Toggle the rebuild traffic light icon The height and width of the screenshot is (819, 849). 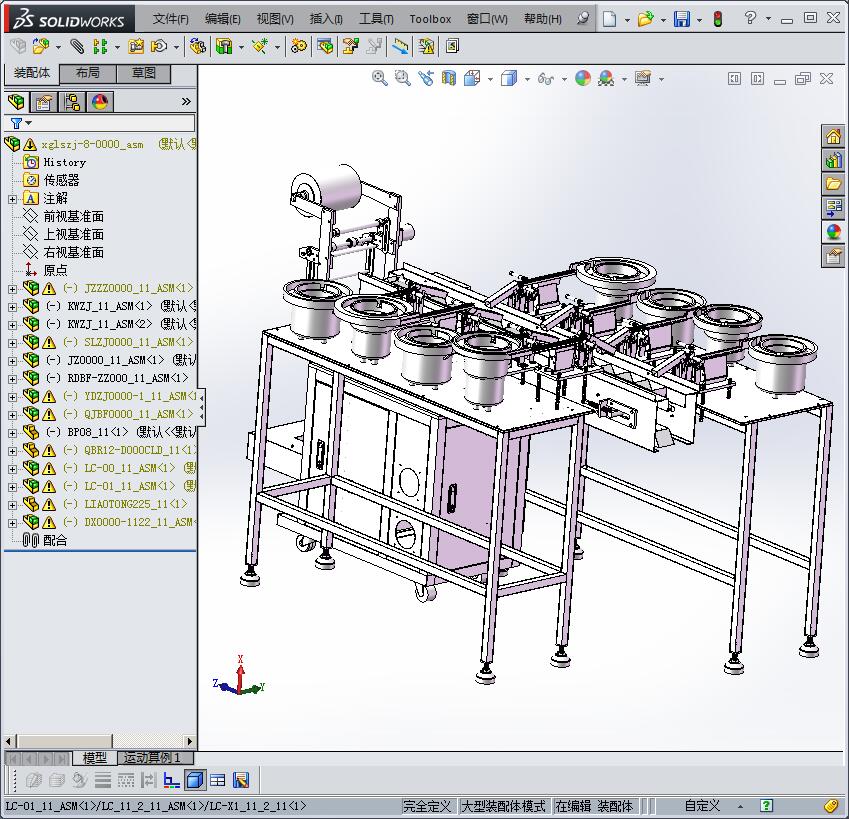717,19
